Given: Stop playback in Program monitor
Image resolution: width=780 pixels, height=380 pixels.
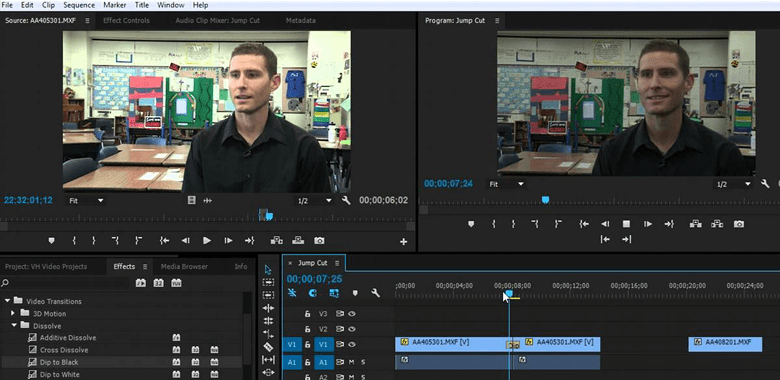Looking at the screenshot, I should click(x=626, y=224).
